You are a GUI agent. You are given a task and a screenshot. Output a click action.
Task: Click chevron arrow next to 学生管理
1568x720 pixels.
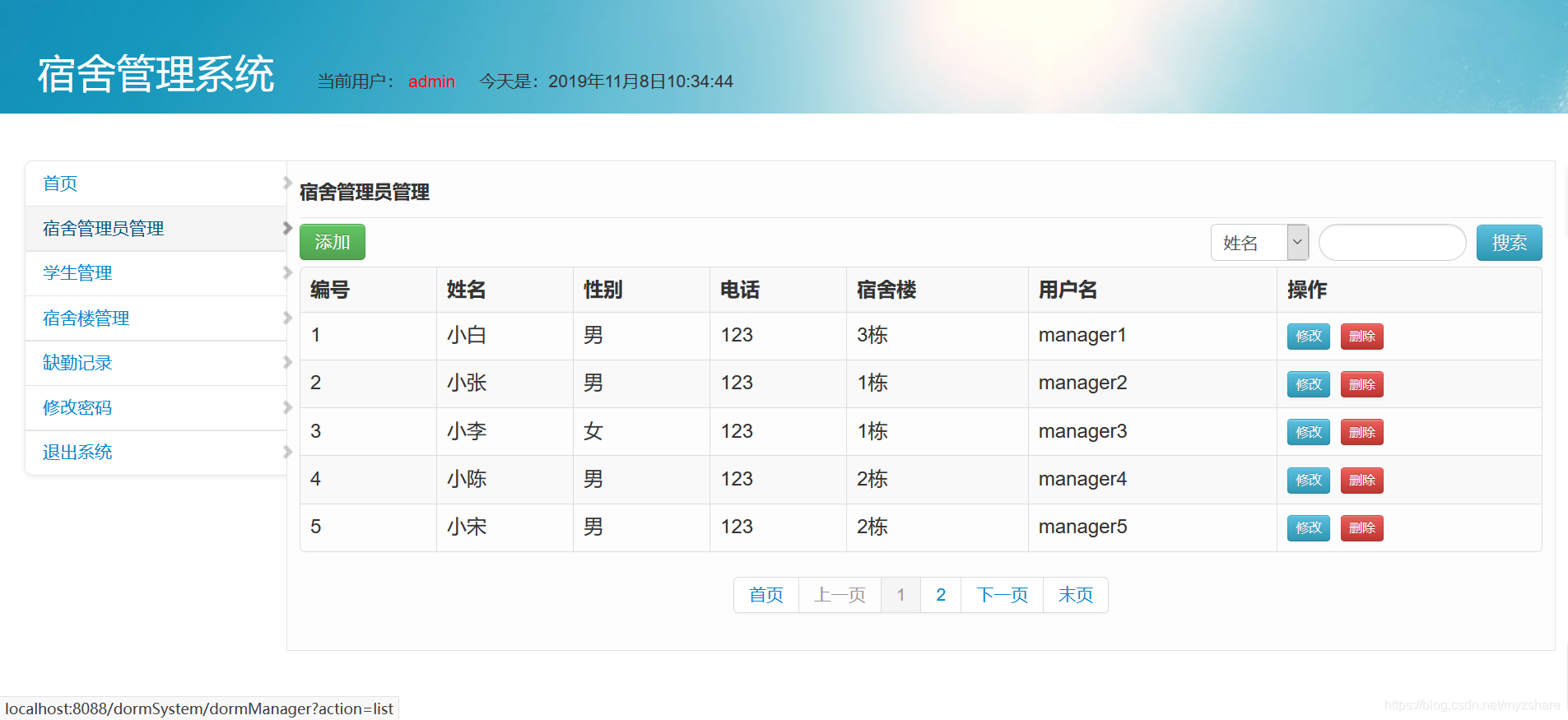287,272
